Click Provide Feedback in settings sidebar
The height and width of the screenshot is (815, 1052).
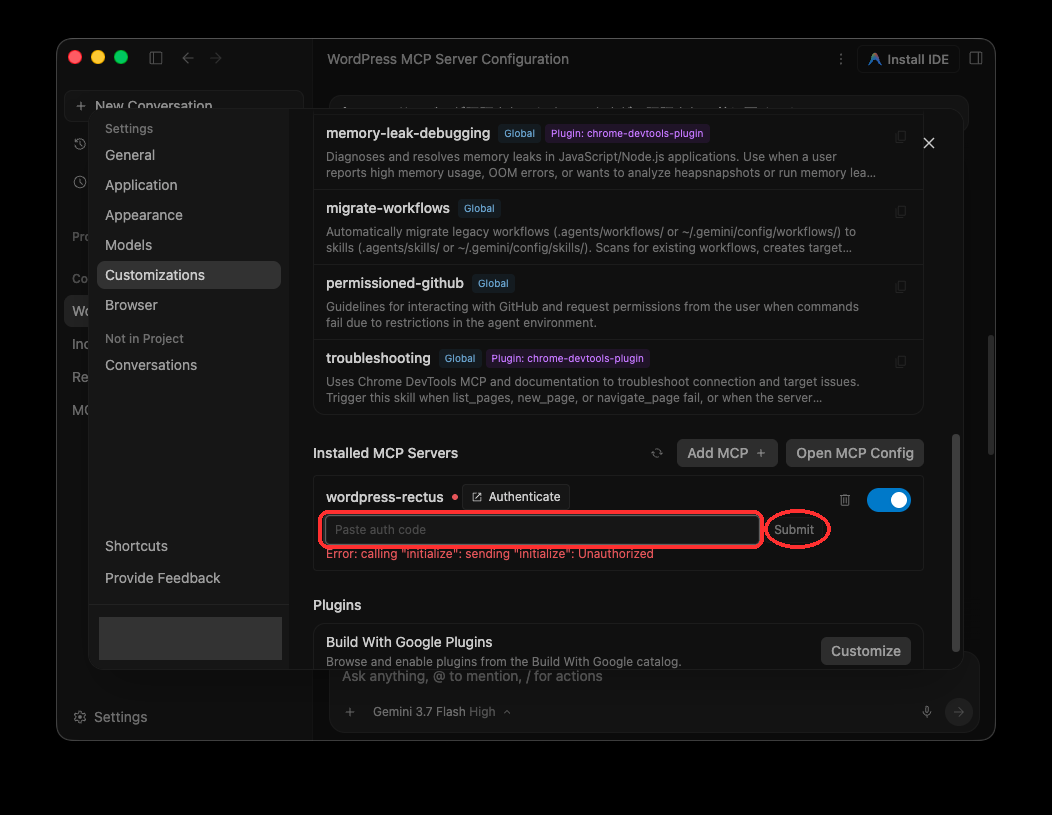189,578
